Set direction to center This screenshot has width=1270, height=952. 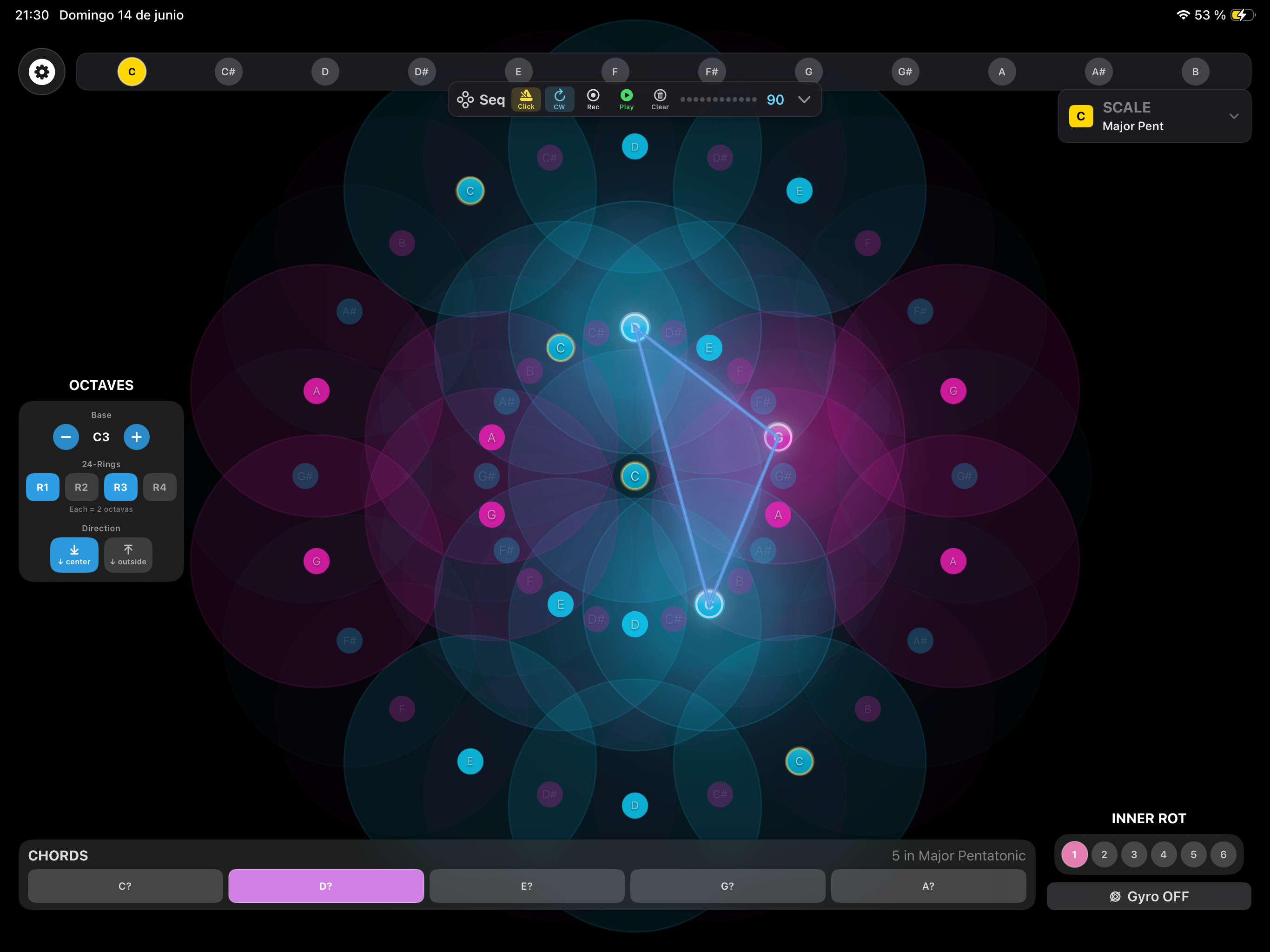pyautogui.click(x=74, y=555)
